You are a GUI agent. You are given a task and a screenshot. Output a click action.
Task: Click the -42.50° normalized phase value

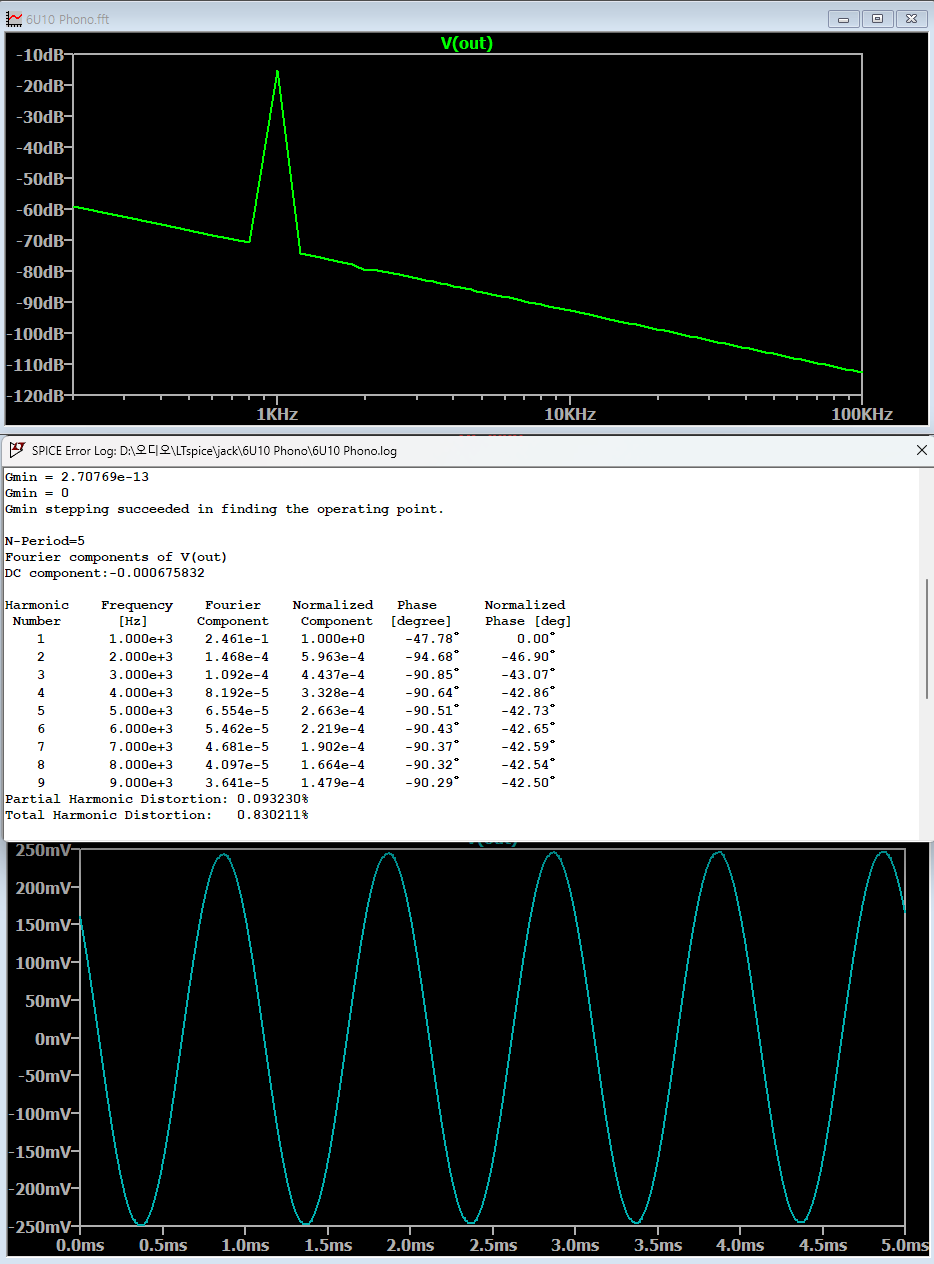pyautogui.click(x=528, y=782)
